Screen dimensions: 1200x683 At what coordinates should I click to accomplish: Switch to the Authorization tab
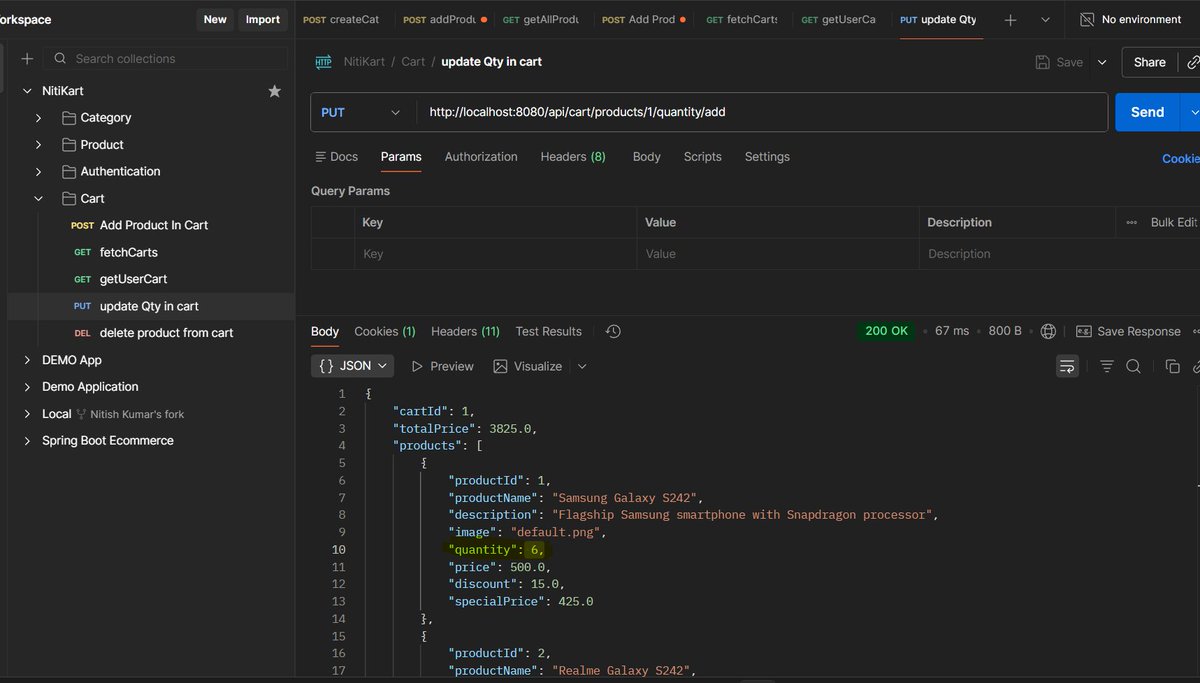click(x=481, y=157)
